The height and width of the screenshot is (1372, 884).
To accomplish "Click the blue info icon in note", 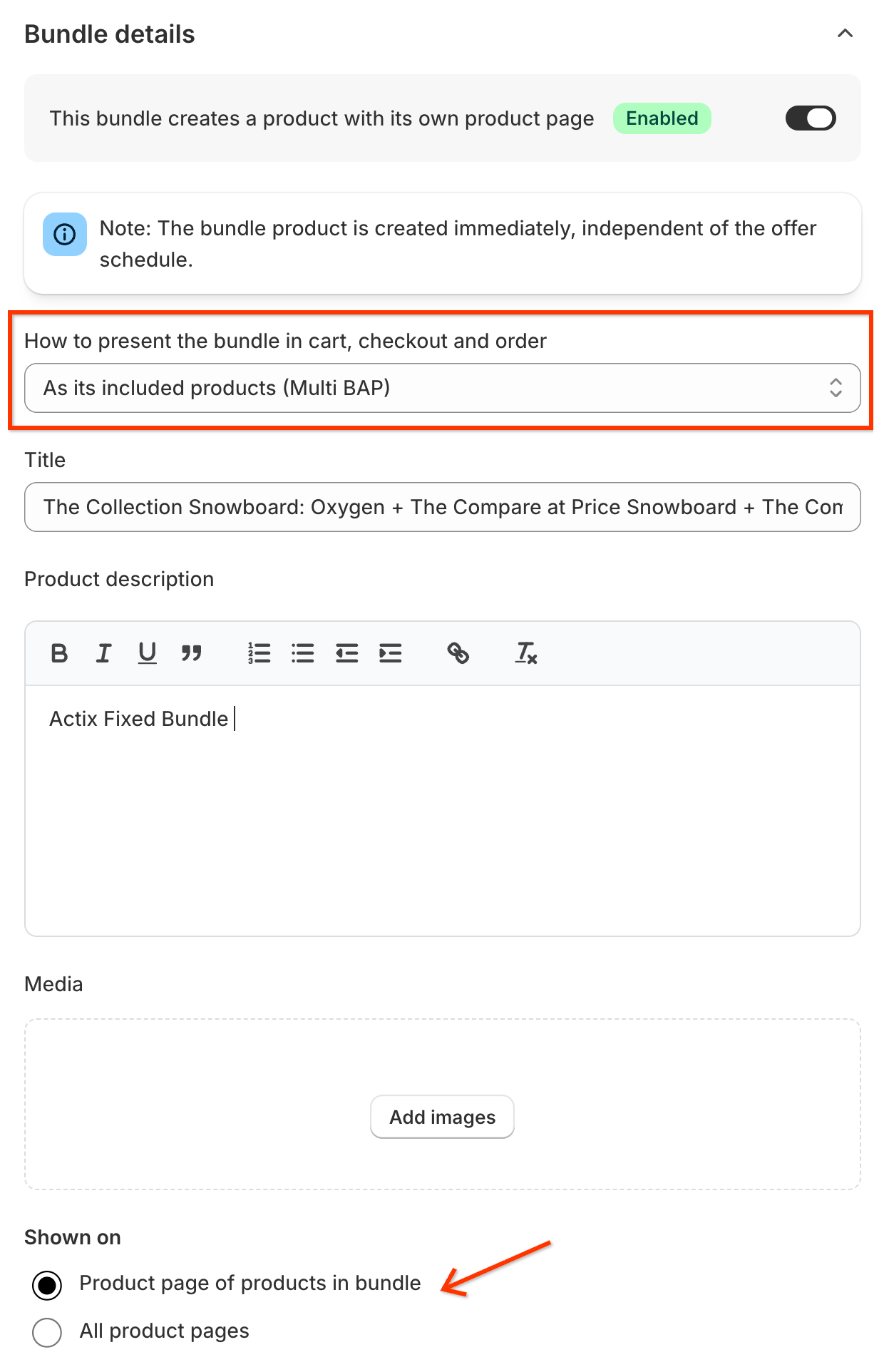I will tap(65, 234).
